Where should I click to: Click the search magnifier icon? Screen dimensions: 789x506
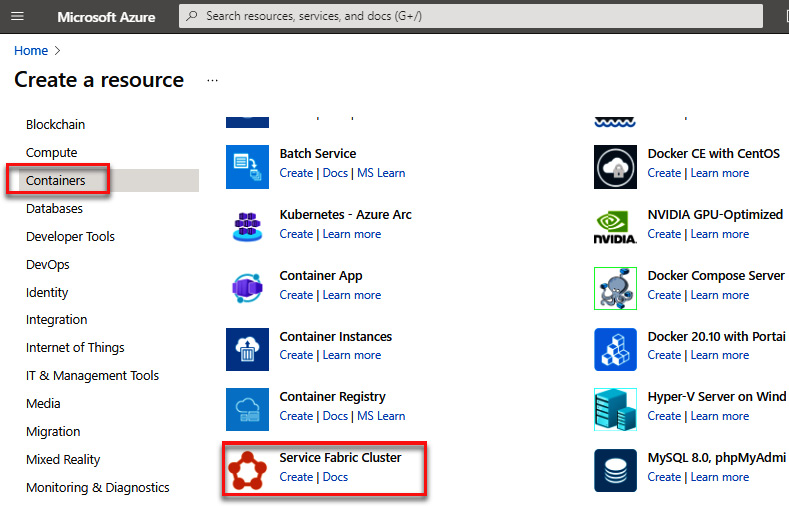tap(192, 16)
